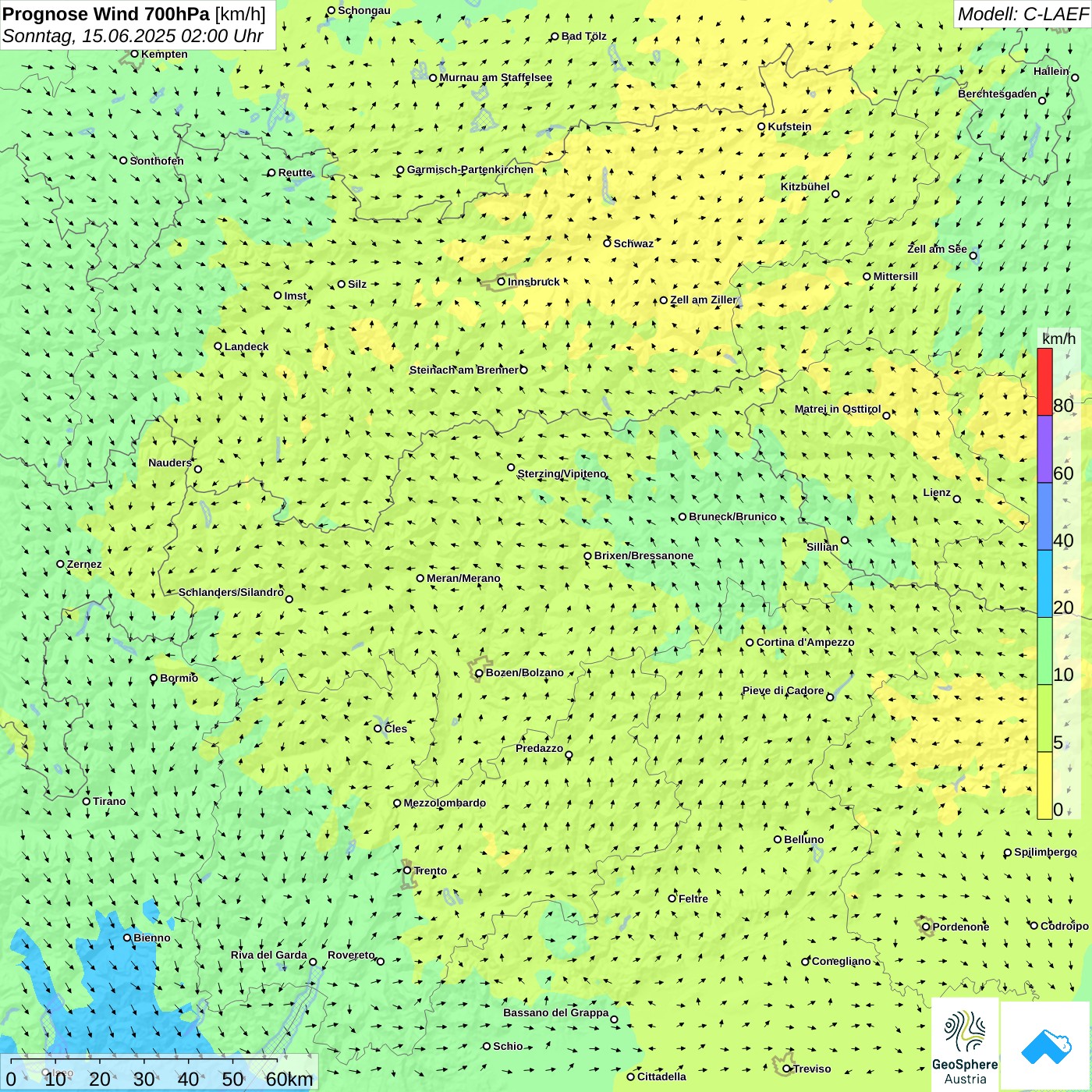Select the blue legend segment between 40 and 60
Image resolution: width=1092 pixels, height=1092 pixels.
coord(1044,517)
